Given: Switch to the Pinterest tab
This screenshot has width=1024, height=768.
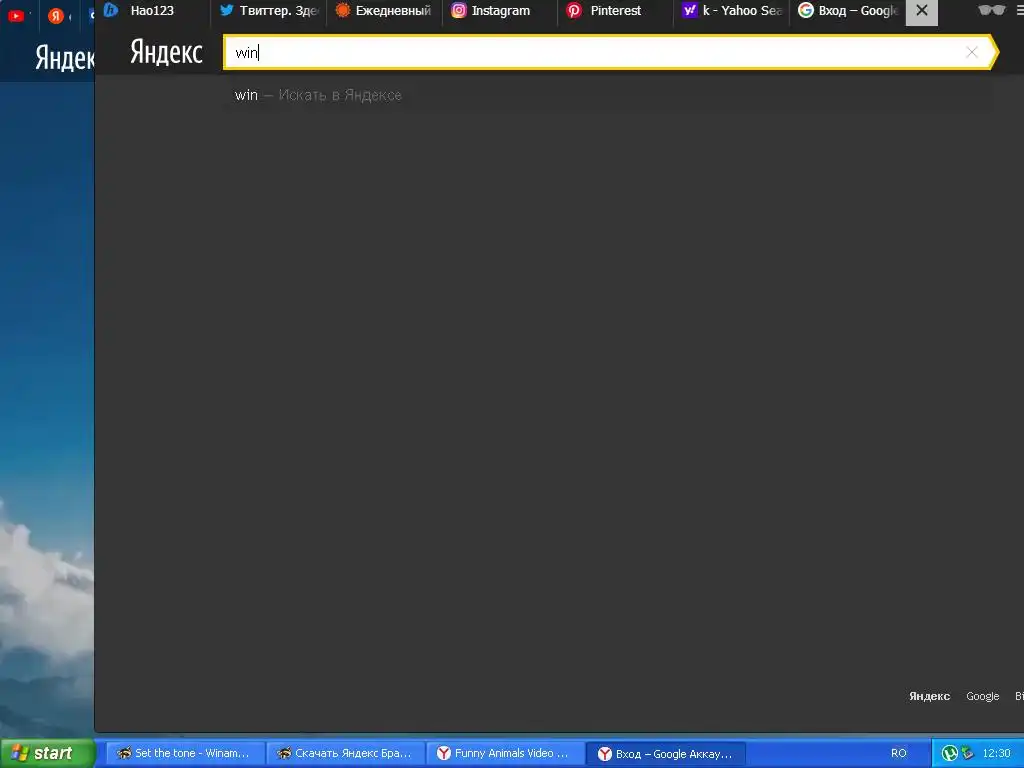Looking at the screenshot, I should click(x=615, y=10).
